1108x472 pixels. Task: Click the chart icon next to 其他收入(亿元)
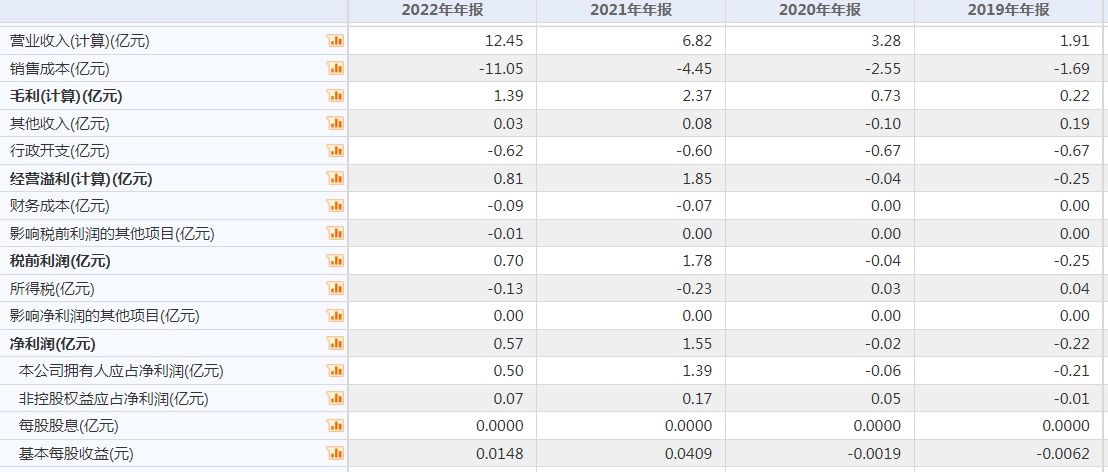coord(335,124)
